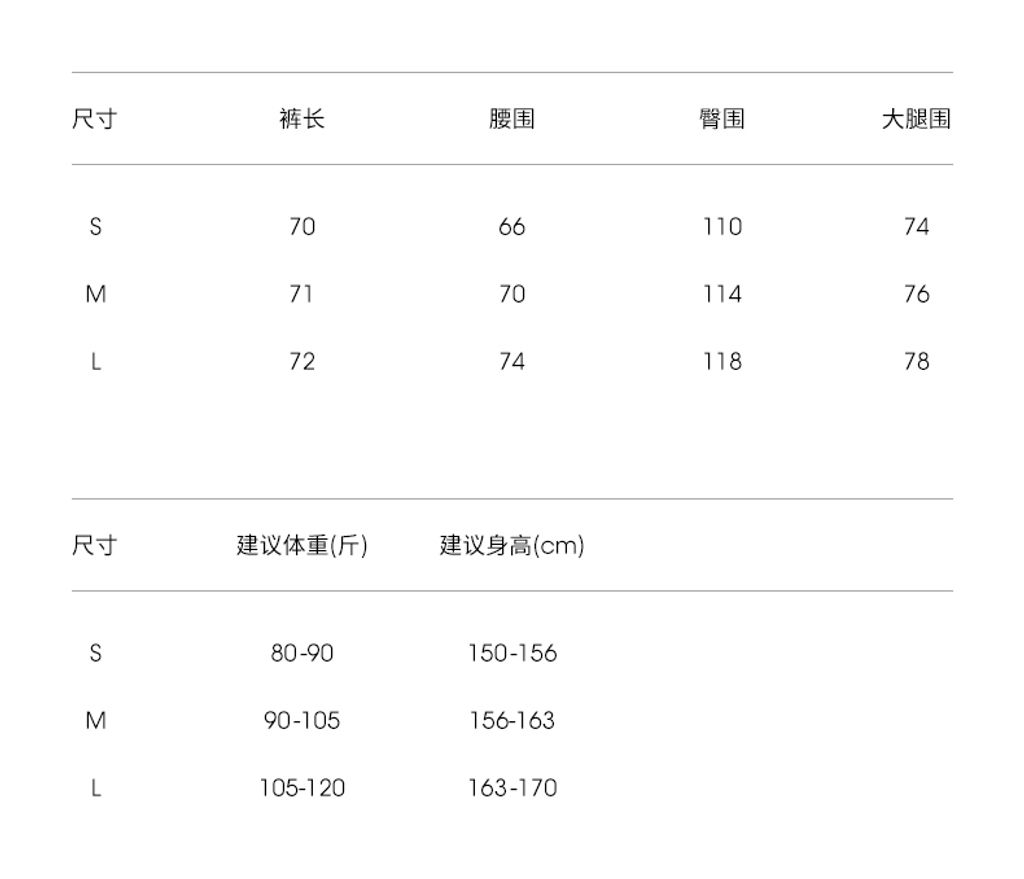Click the 105-120 weight range

coord(302,788)
